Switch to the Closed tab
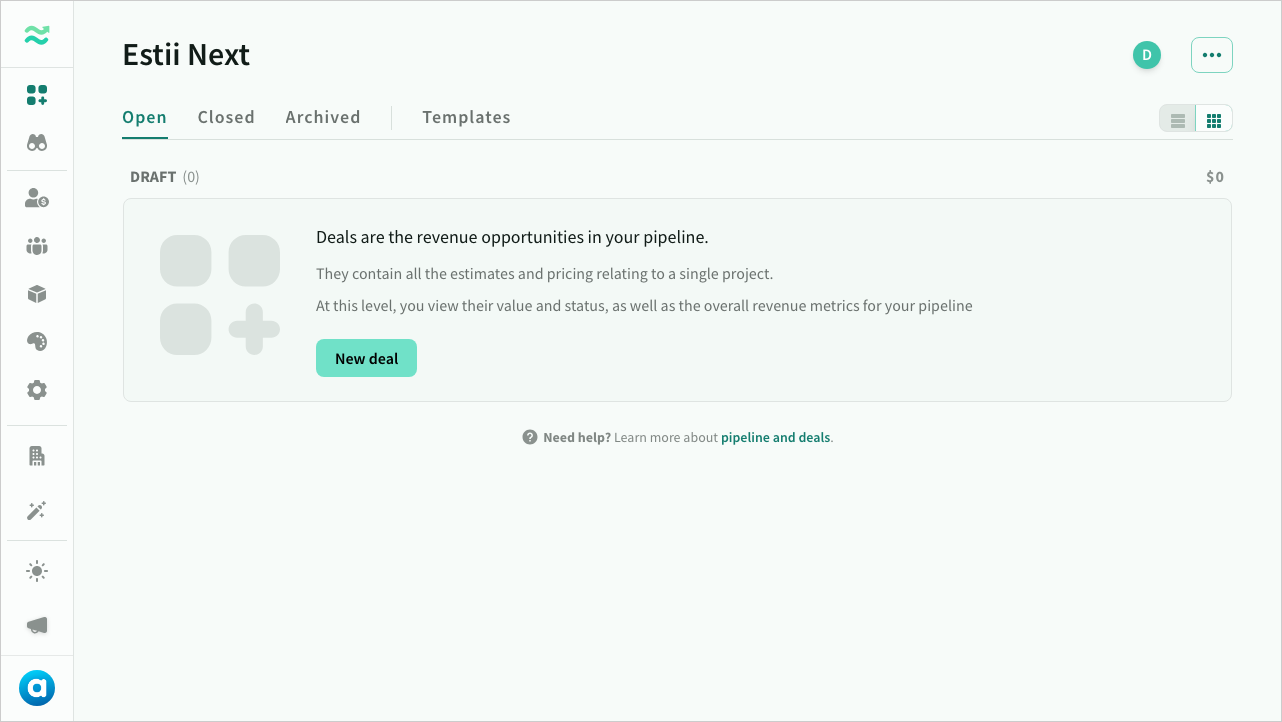This screenshot has width=1282, height=722. tap(226, 117)
